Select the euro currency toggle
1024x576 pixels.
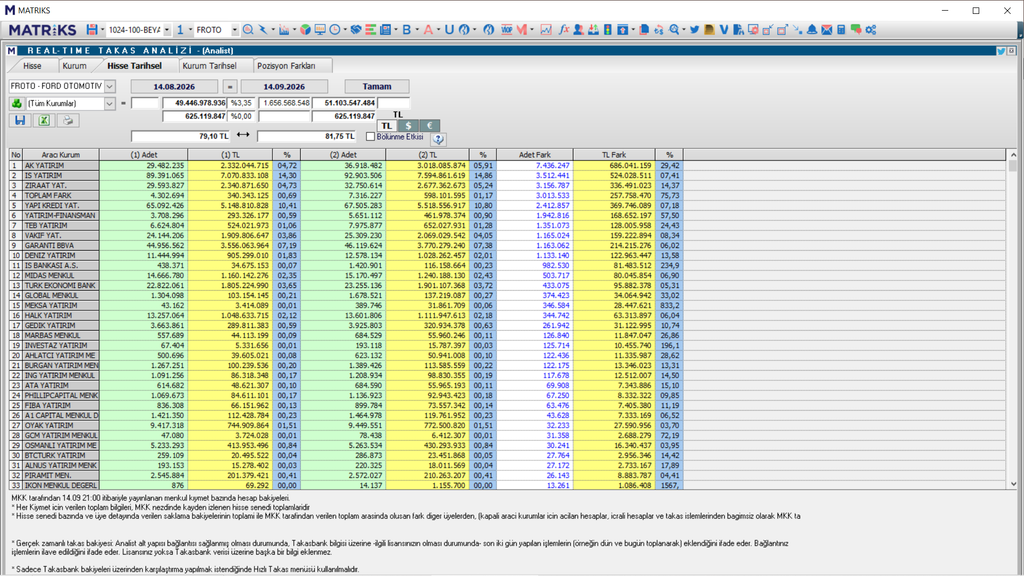pyautogui.click(x=430, y=125)
